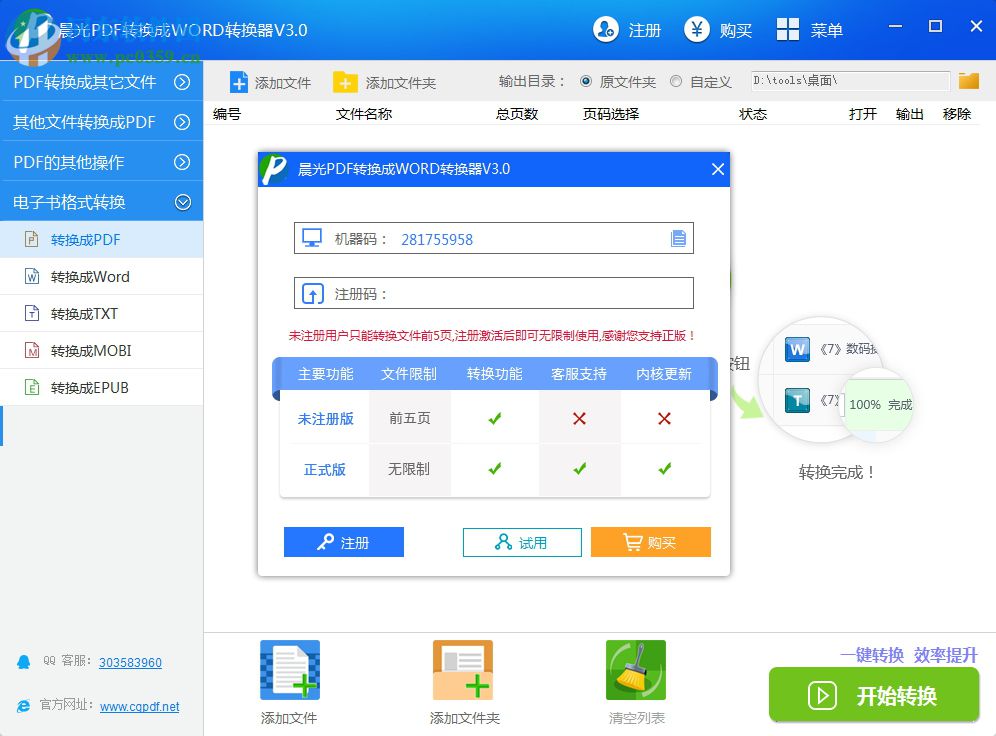Click the 开始转换 button

874,695
